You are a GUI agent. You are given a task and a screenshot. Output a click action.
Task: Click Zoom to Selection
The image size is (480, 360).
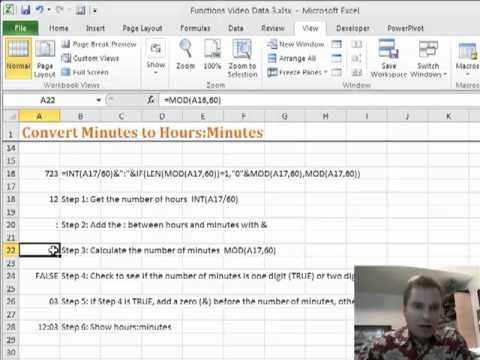coord(242,58)
